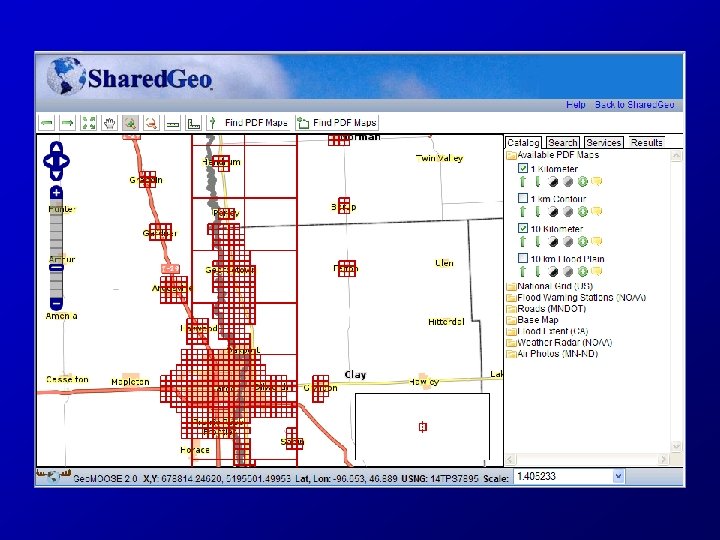Expand the Roads (MNDOT) folder

(511, 309)
